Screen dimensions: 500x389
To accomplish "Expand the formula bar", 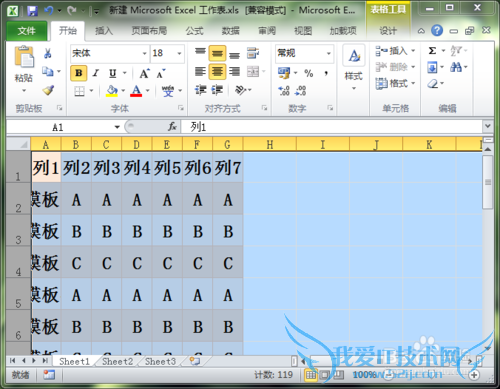I will [x=488, y=126].
